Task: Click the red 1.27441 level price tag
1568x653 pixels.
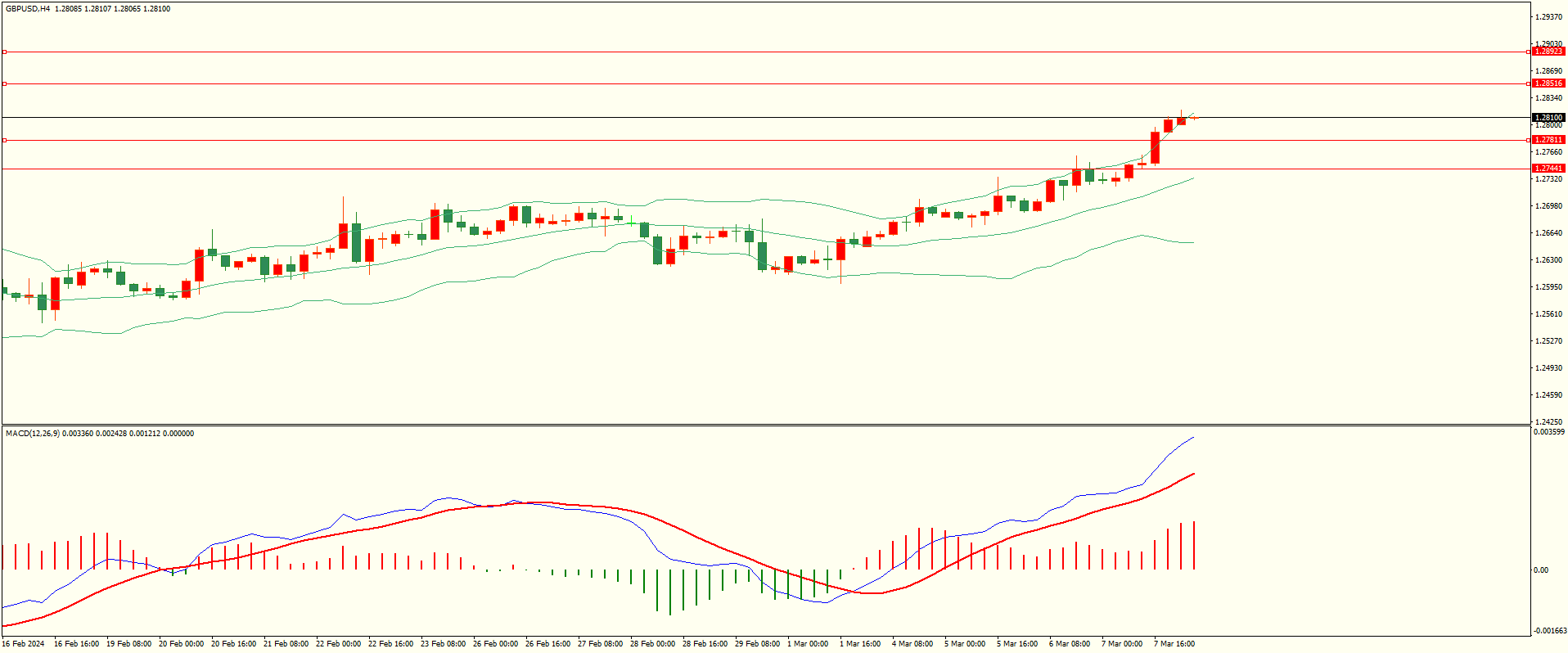Action: [x=1548, y=169]
